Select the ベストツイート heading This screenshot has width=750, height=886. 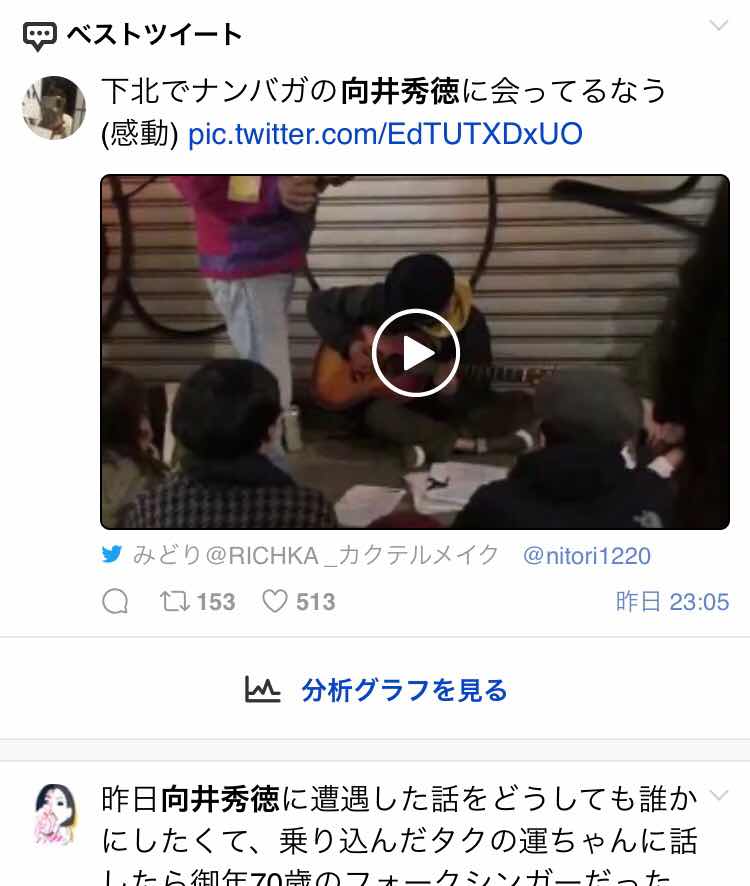pos(155,34)
